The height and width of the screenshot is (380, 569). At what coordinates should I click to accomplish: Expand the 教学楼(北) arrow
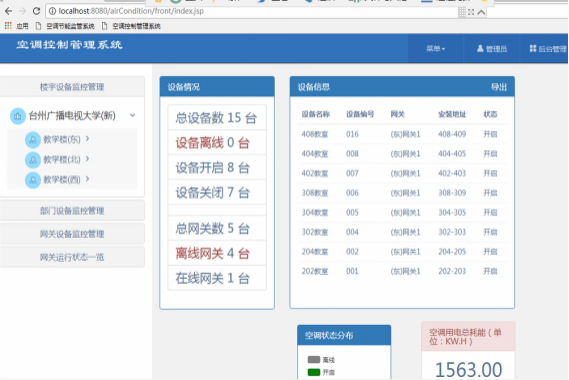pyautogui.click(x=87, y=159)
